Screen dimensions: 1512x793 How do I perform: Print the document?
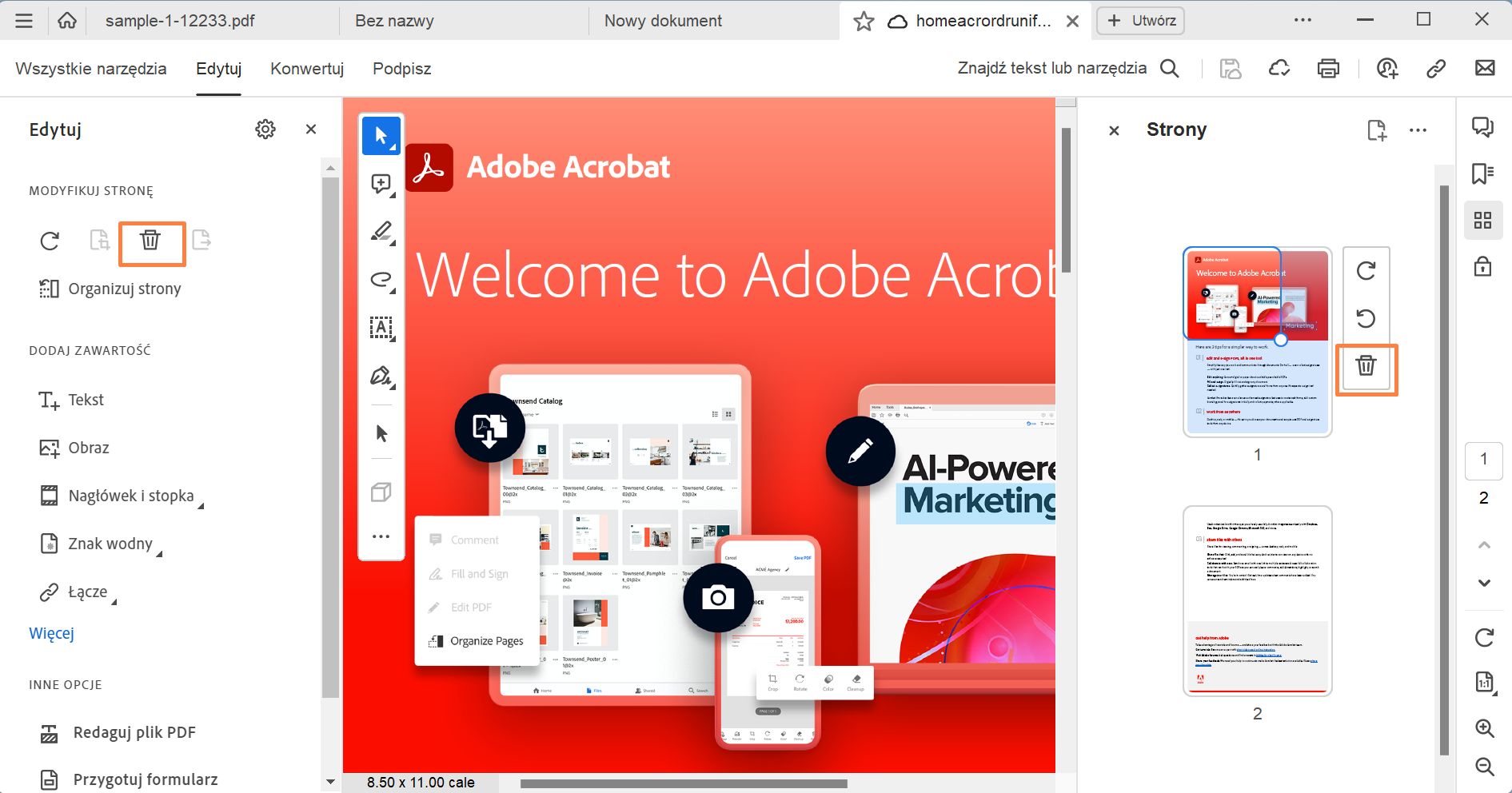pyautogui.click(x=1328, y=69)
